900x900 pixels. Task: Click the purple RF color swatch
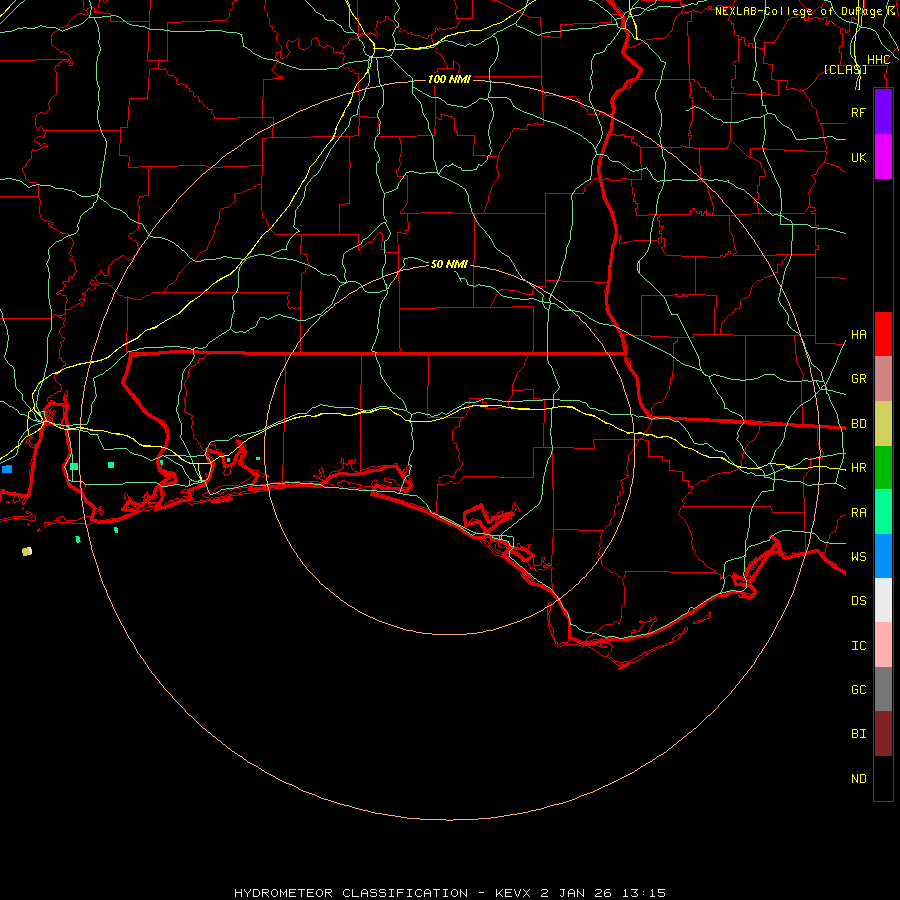coord(883,112)
